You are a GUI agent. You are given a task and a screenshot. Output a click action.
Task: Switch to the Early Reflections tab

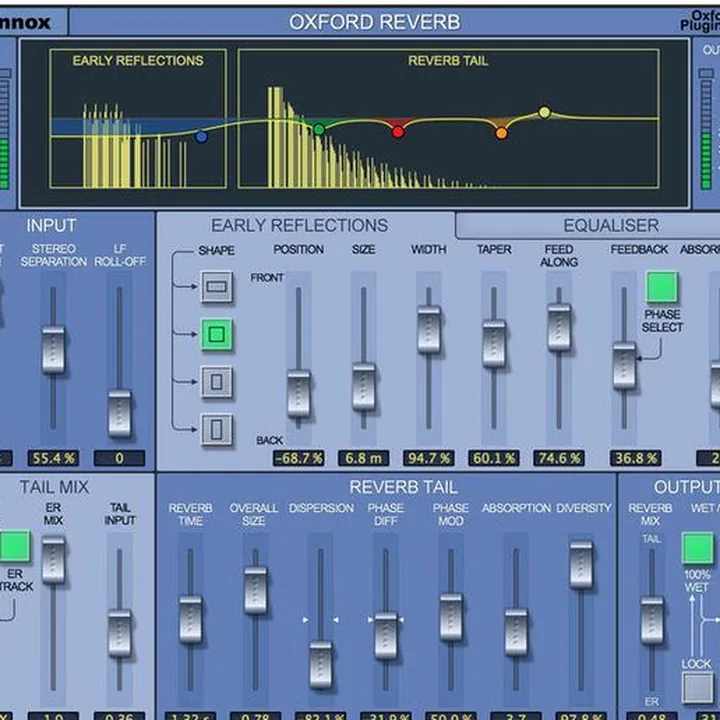point(299,225)
